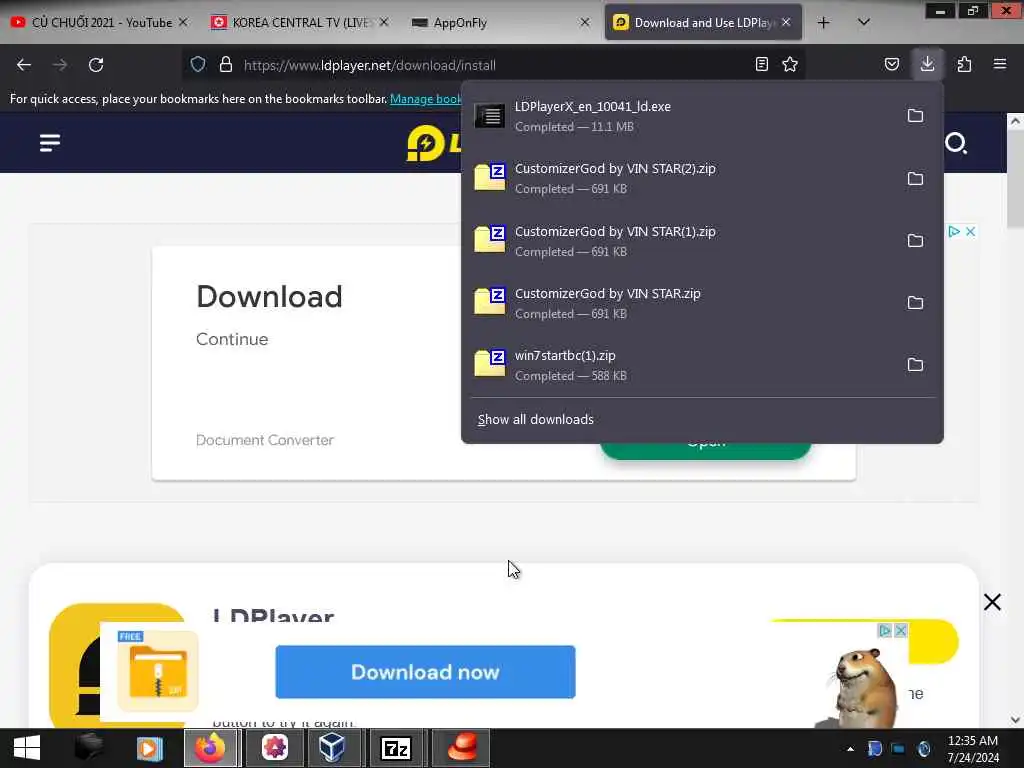This screenshot has height=768, width=1024.
Task: Open the red hat taskbar application
Action: [x=461, y=748]
